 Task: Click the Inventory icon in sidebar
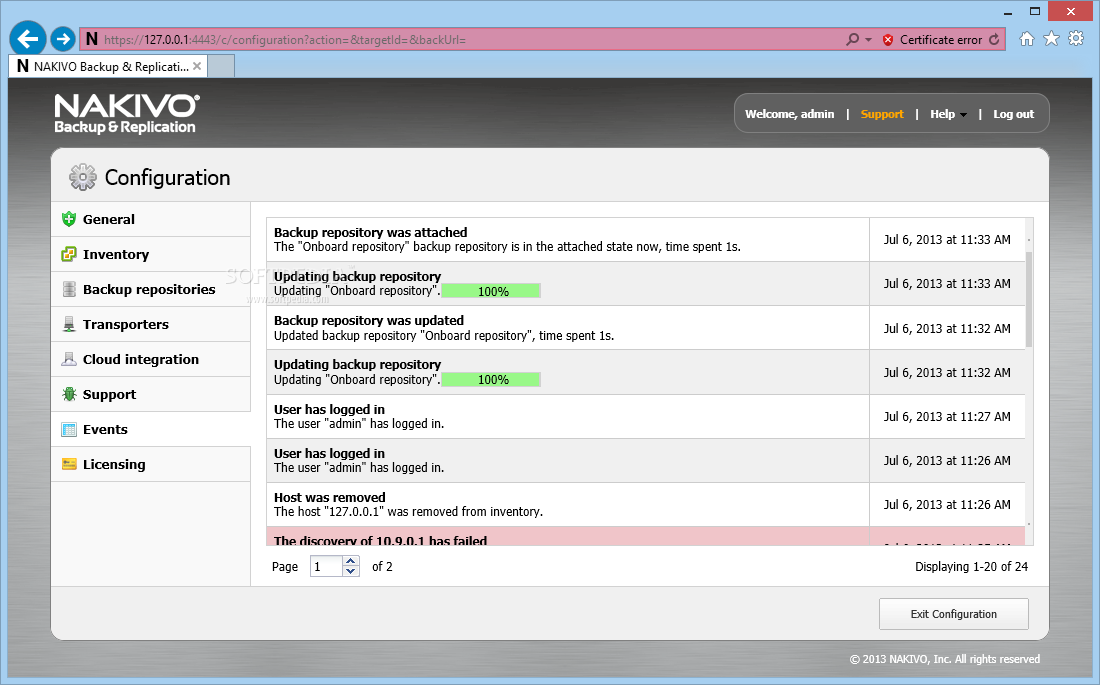point(69,254)
